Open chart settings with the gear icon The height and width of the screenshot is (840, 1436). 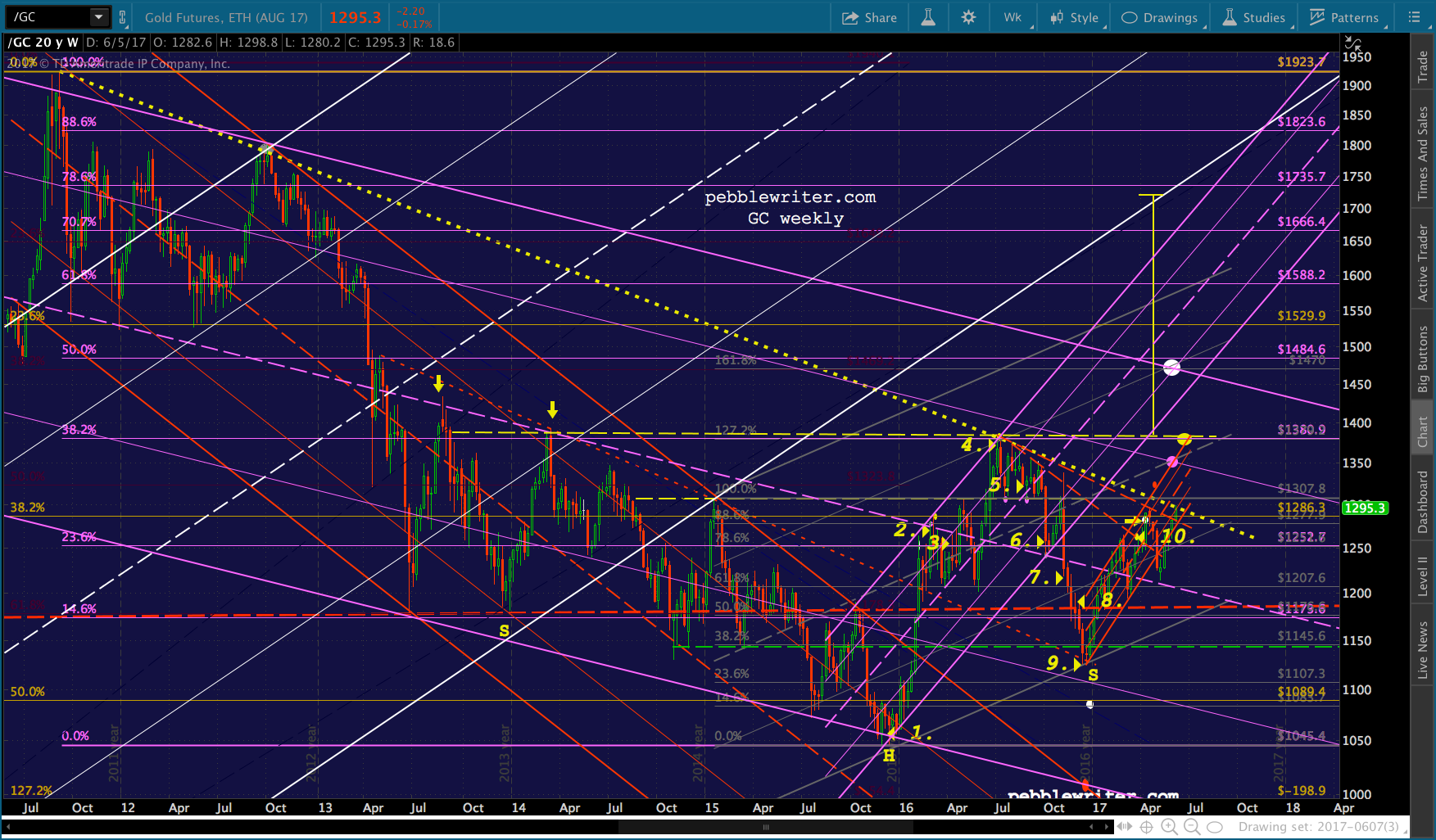click(968, 17)
